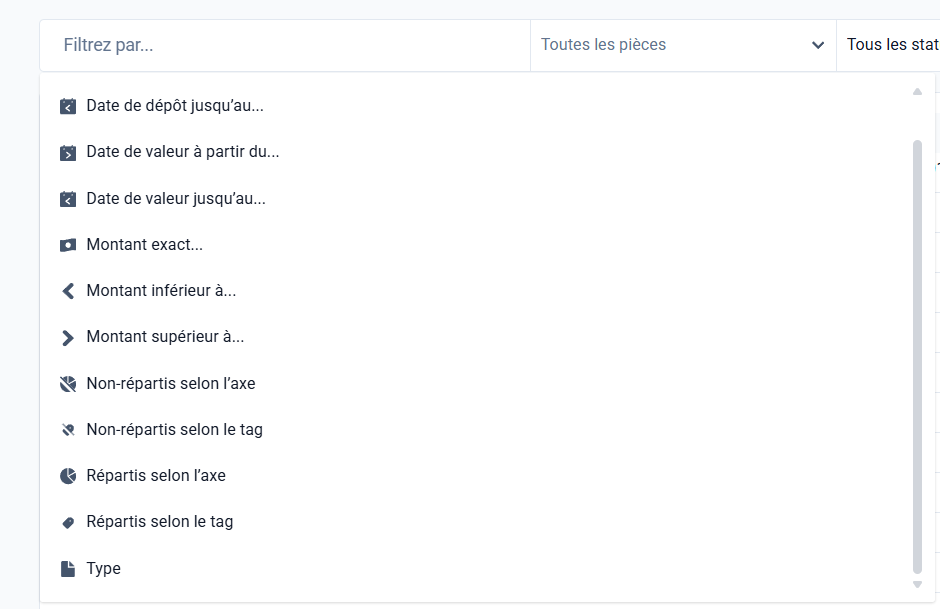Expand the Tous les statuts dropdown
Screen dimensions: 940x609
click(890, 45)
